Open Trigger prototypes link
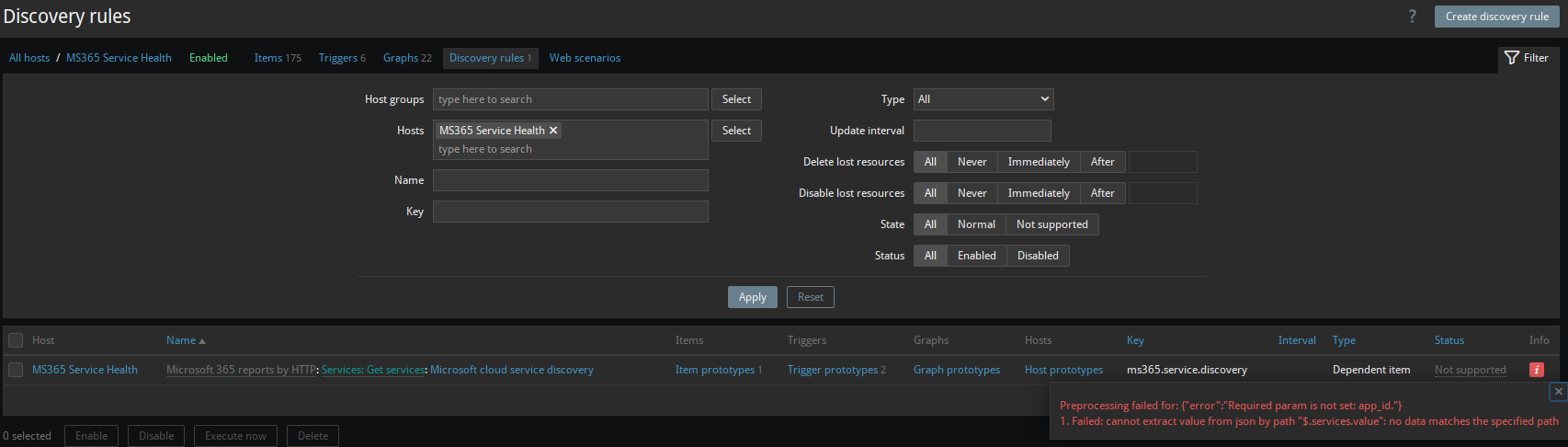 832,370
